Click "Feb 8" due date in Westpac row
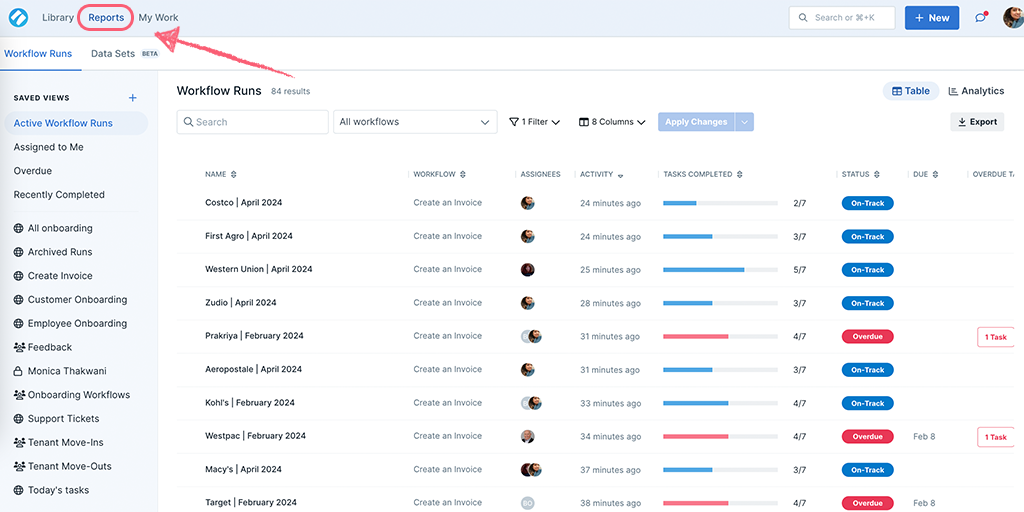1024x512 pixels. (x=924, y=436)
